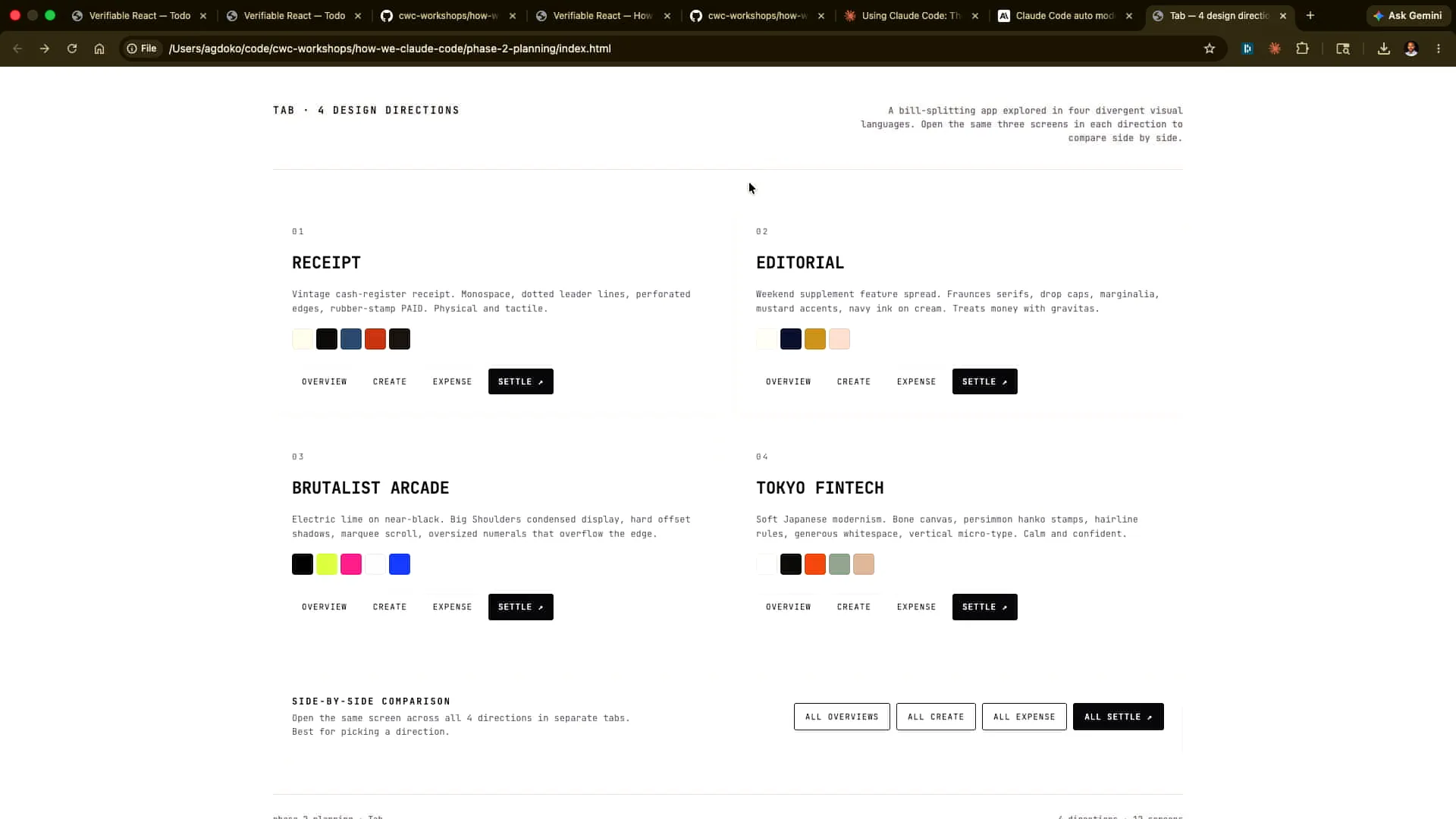Open the Extensions puzzle icon

tap(1302, 49)
